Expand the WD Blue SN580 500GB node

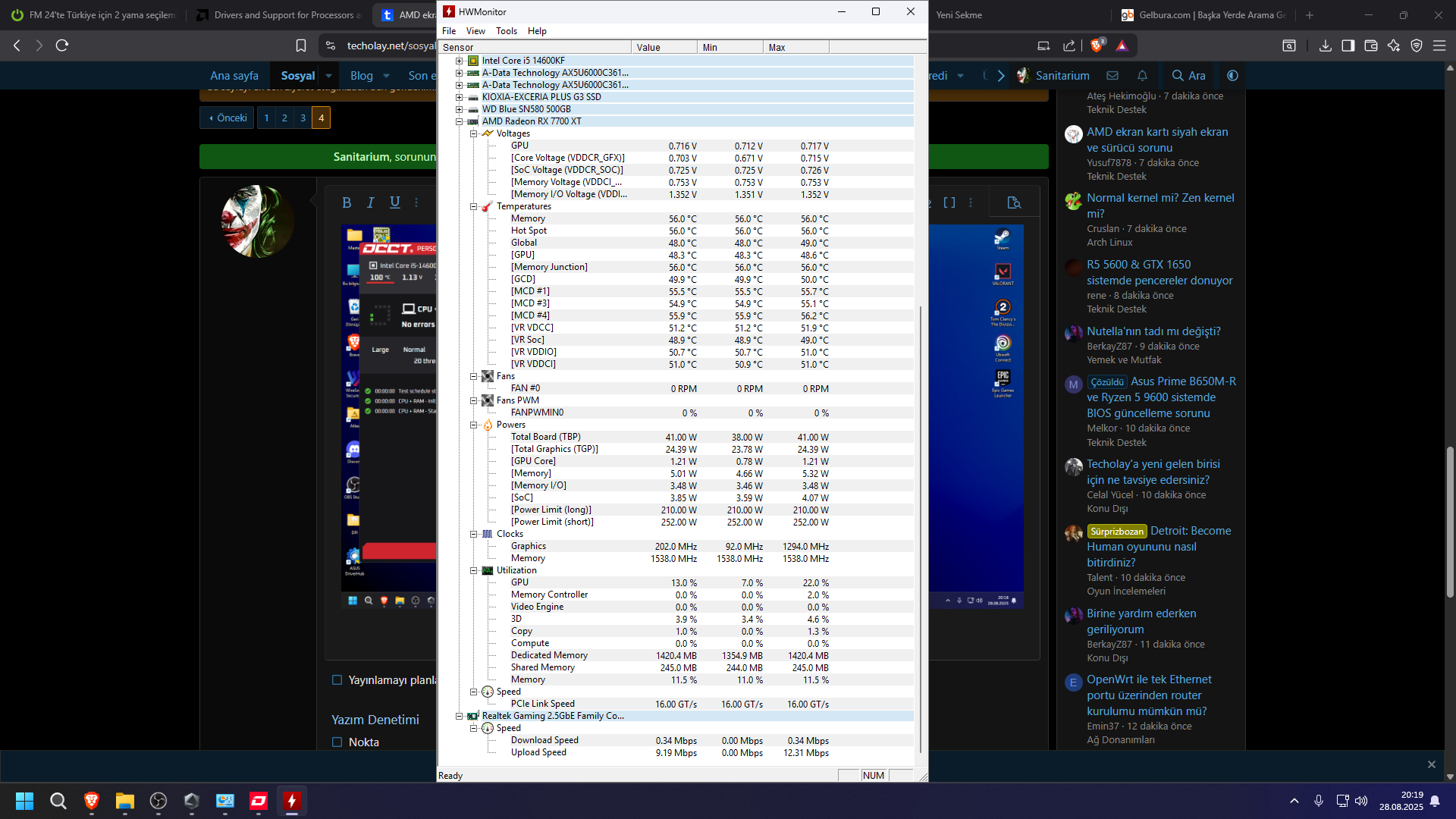point(459,109)
